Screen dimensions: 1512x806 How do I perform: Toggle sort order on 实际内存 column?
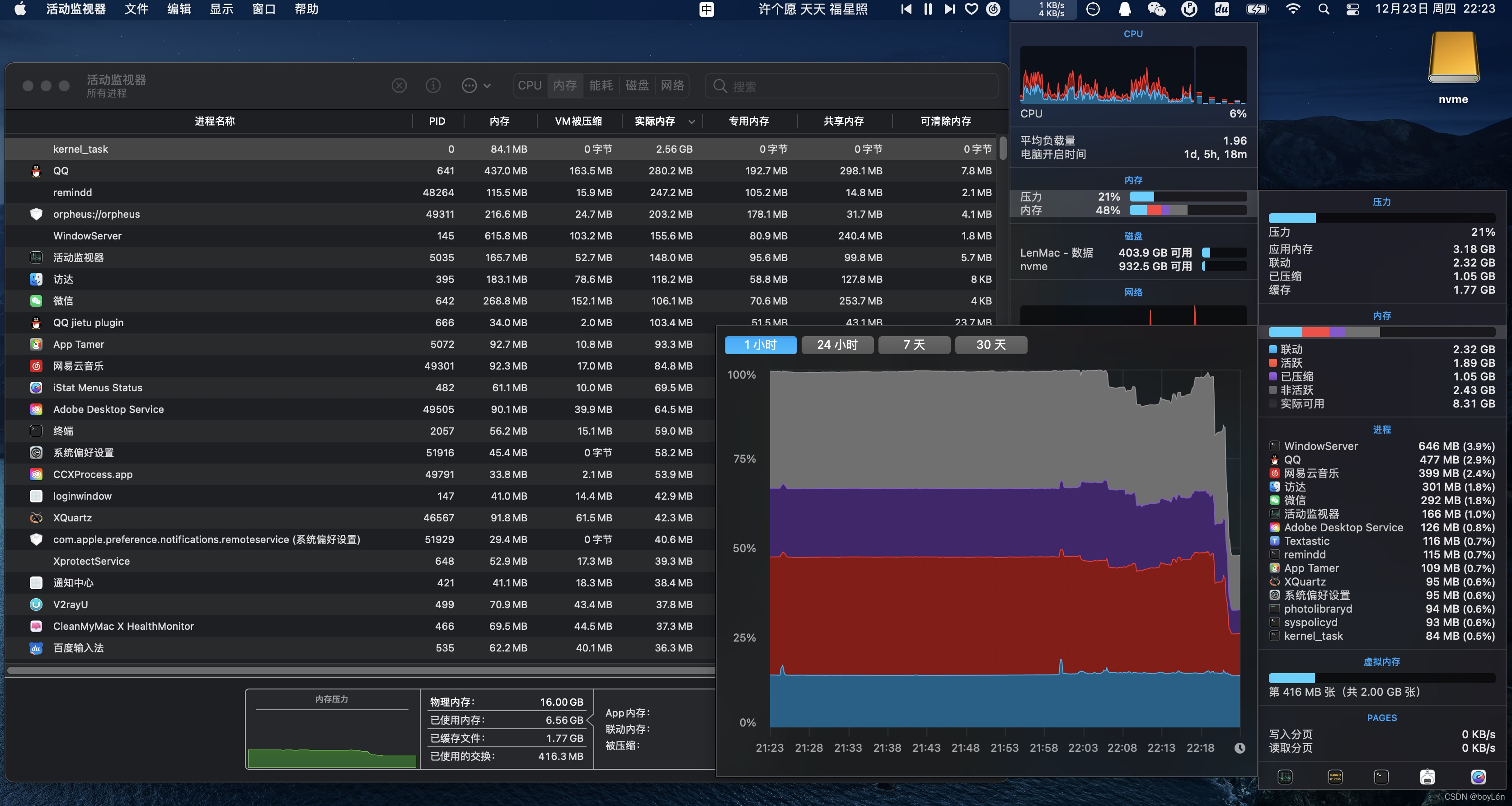tap(663, 121)
